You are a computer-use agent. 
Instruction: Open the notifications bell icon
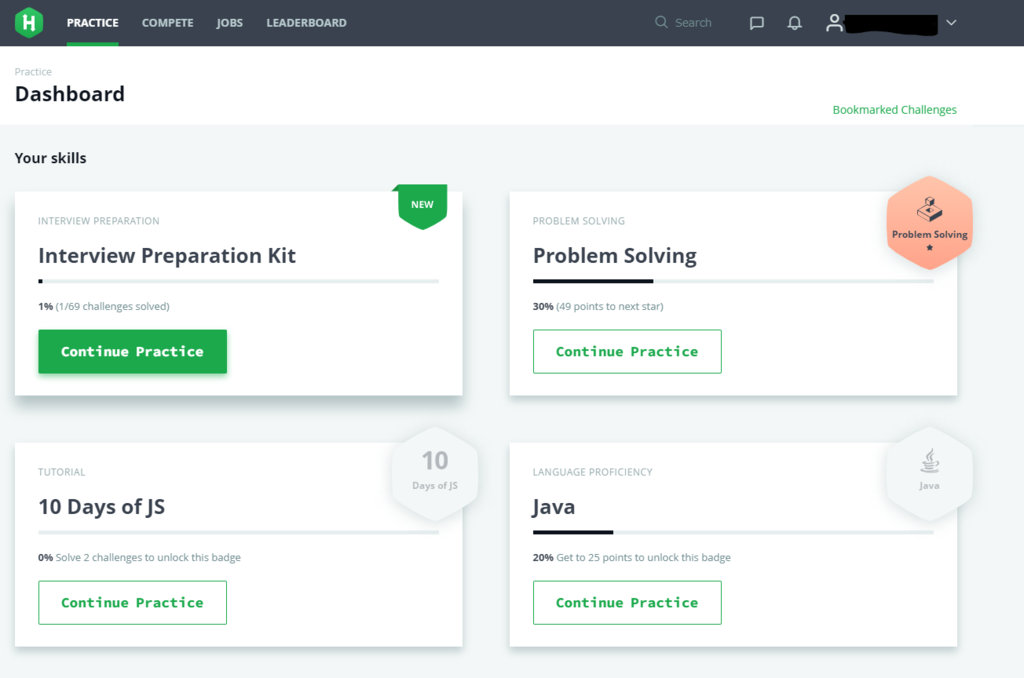pyautogui.click(x=794, y=23)
